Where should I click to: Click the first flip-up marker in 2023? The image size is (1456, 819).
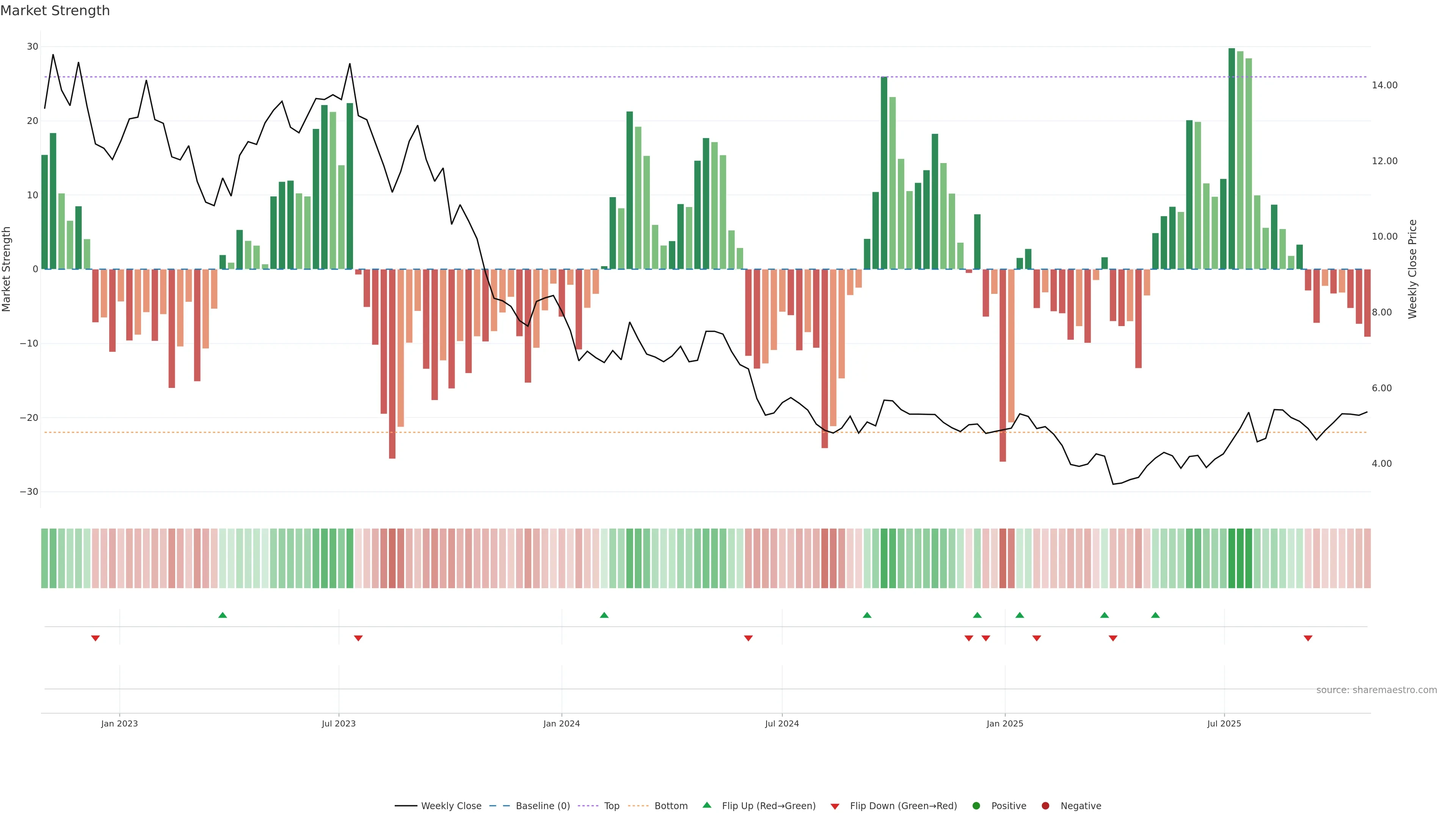[x=223, y=615]
